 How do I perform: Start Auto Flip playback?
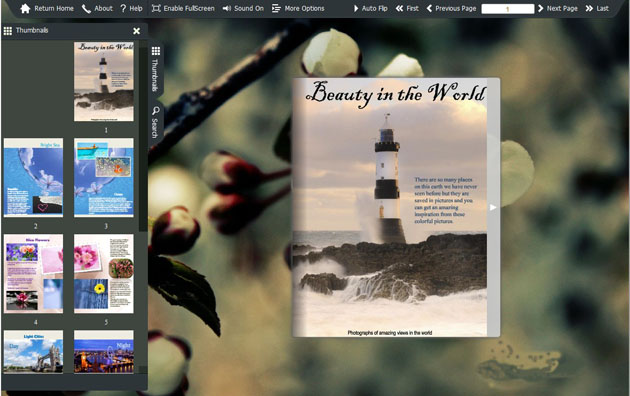pyautogui.click(x=370, y=8)
